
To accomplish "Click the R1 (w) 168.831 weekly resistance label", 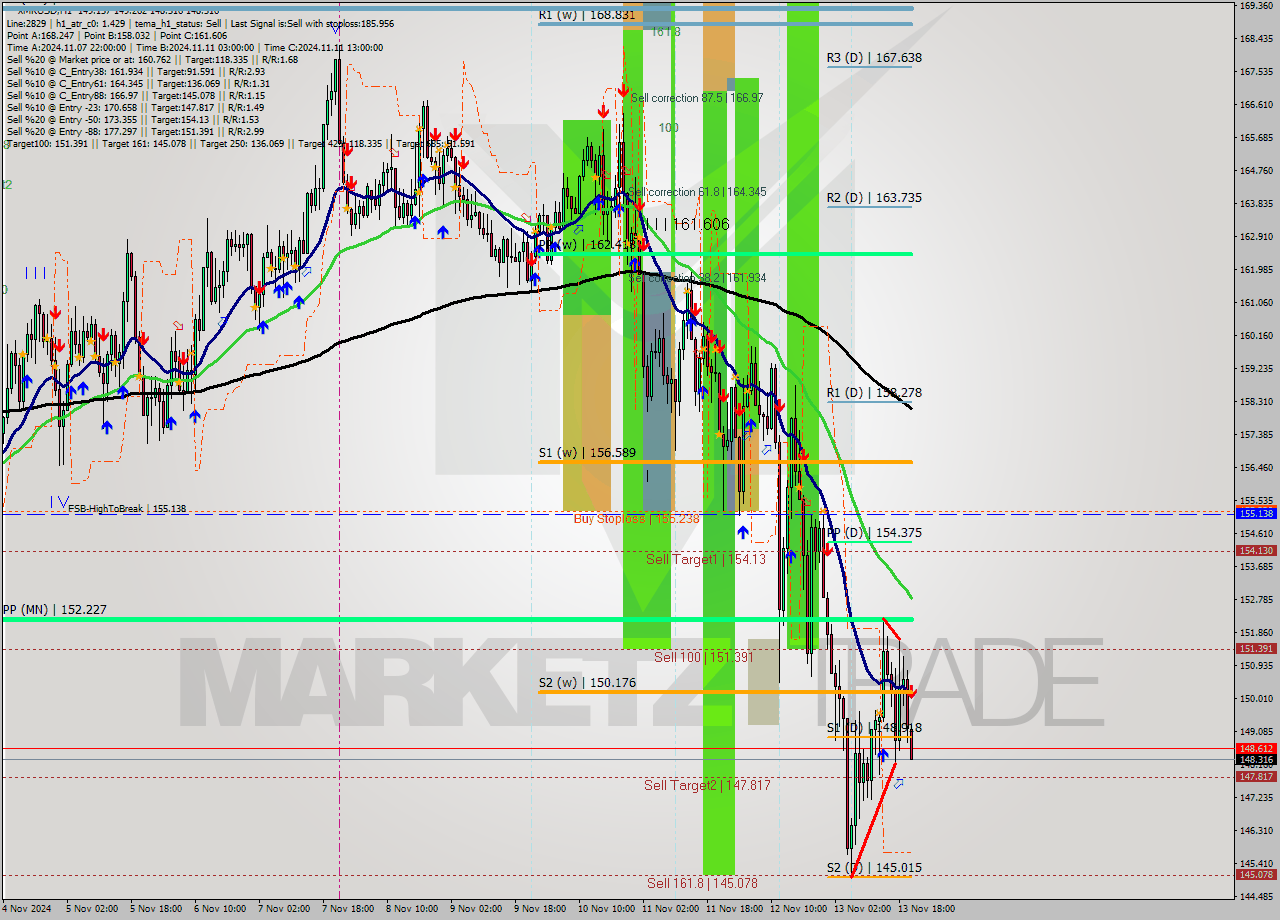I will tap(586, 15).
